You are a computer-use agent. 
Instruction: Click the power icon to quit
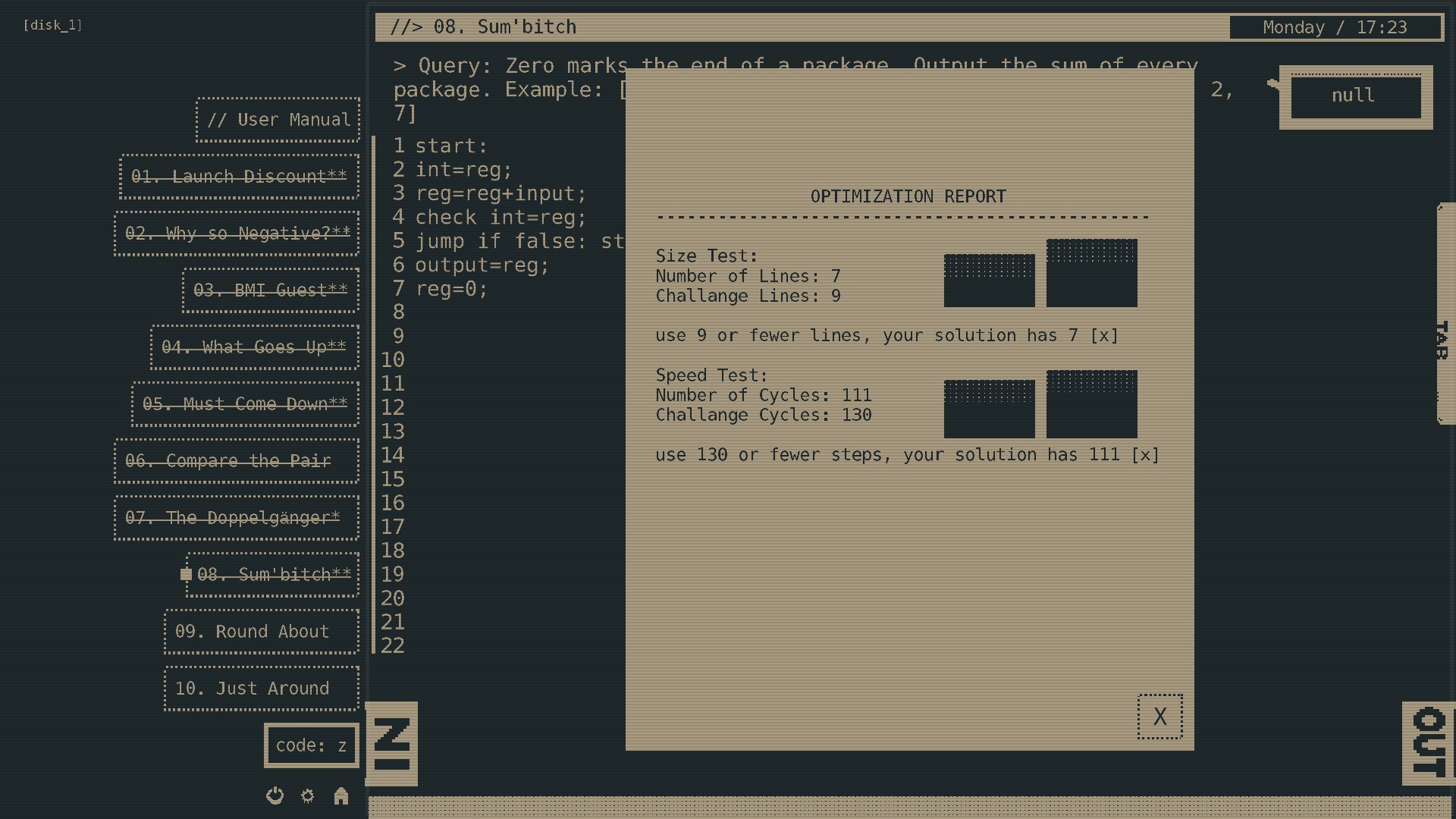coord(275,795)
